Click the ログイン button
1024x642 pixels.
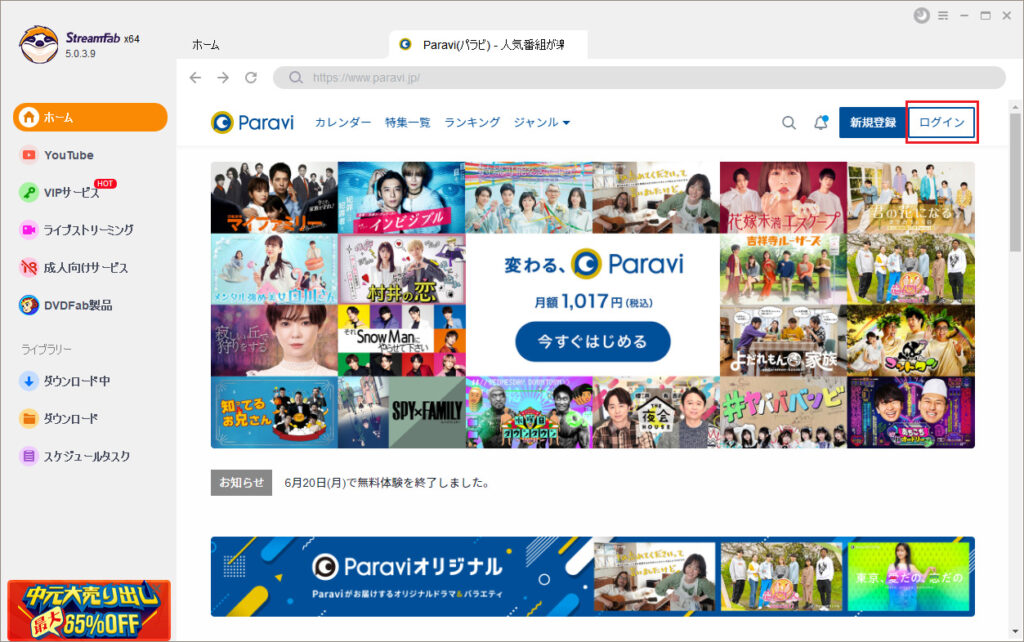coord(942,122)
